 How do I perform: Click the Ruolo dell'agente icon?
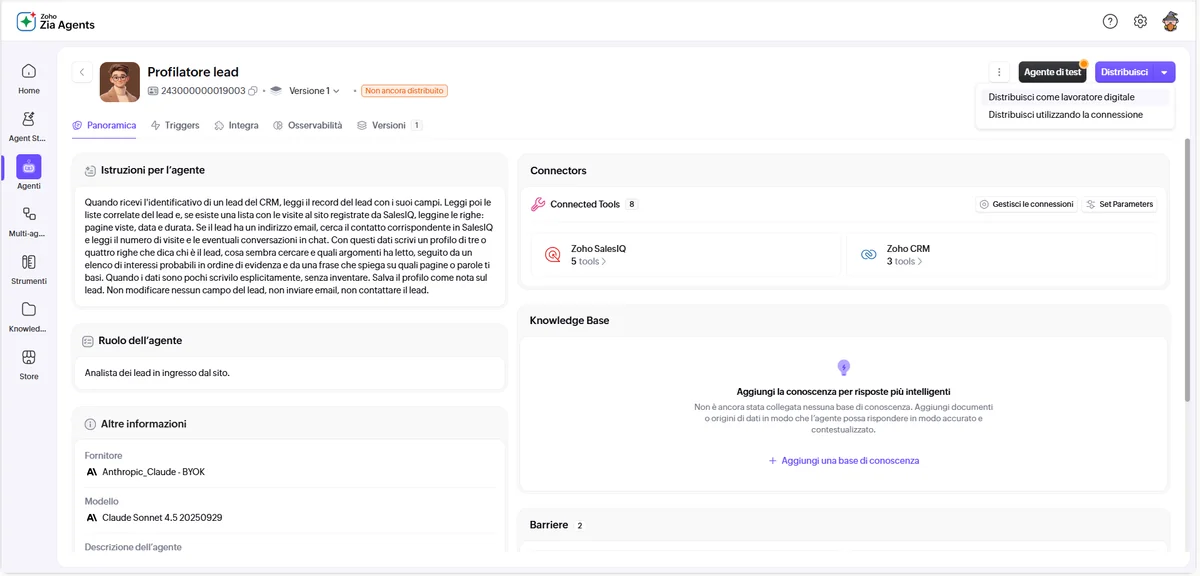point(89,341)
